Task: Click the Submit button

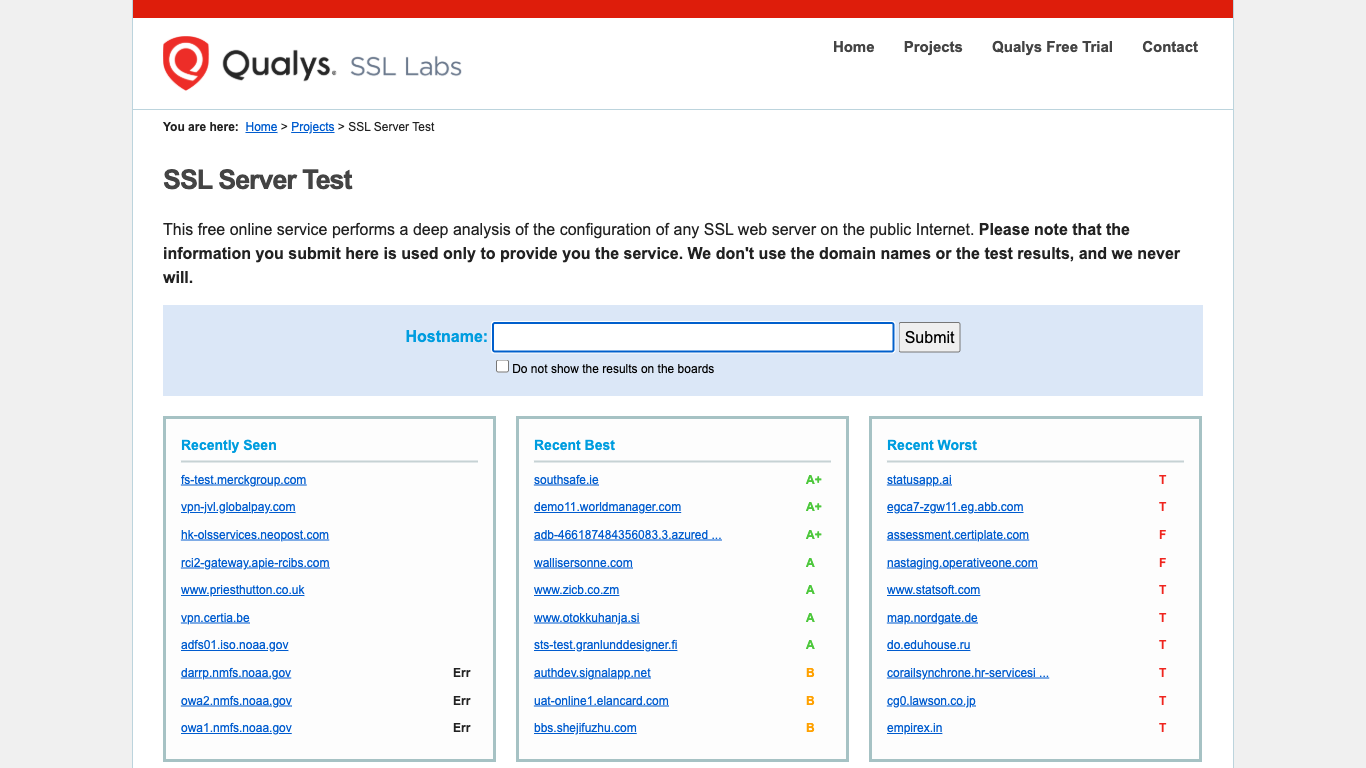Action: [x=929, y=337]
